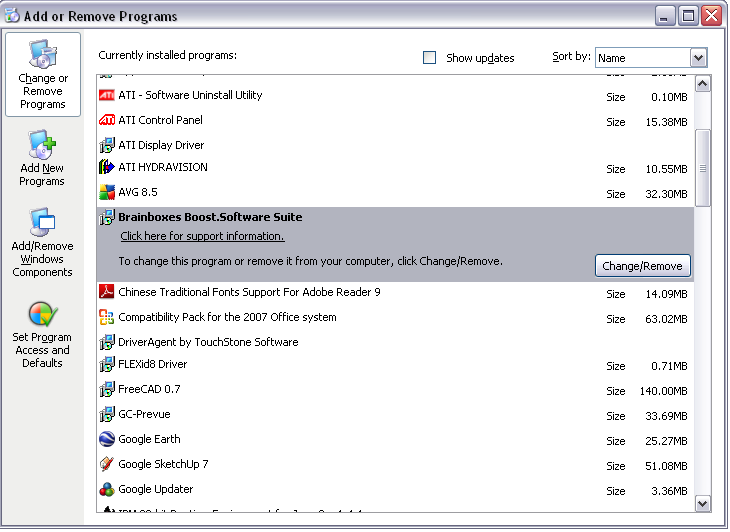Screen dimensions: 730x532
Task: Click the 51.08MB size of Google SketchUp
Action: pyautogui.click(x=666, y=466)
